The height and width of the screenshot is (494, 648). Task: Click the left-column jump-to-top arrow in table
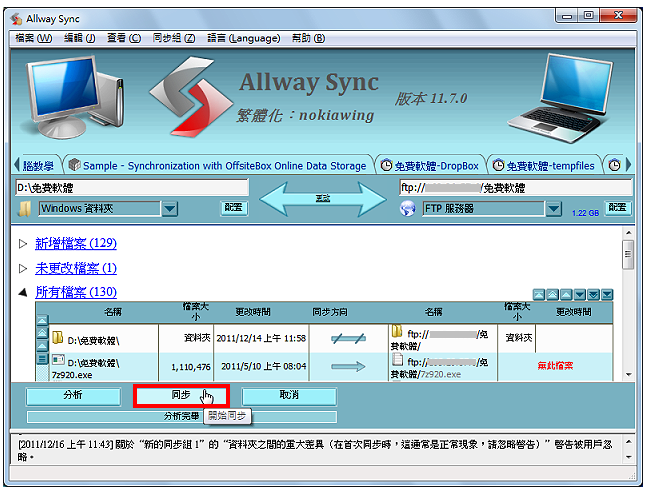pos(42,320)
